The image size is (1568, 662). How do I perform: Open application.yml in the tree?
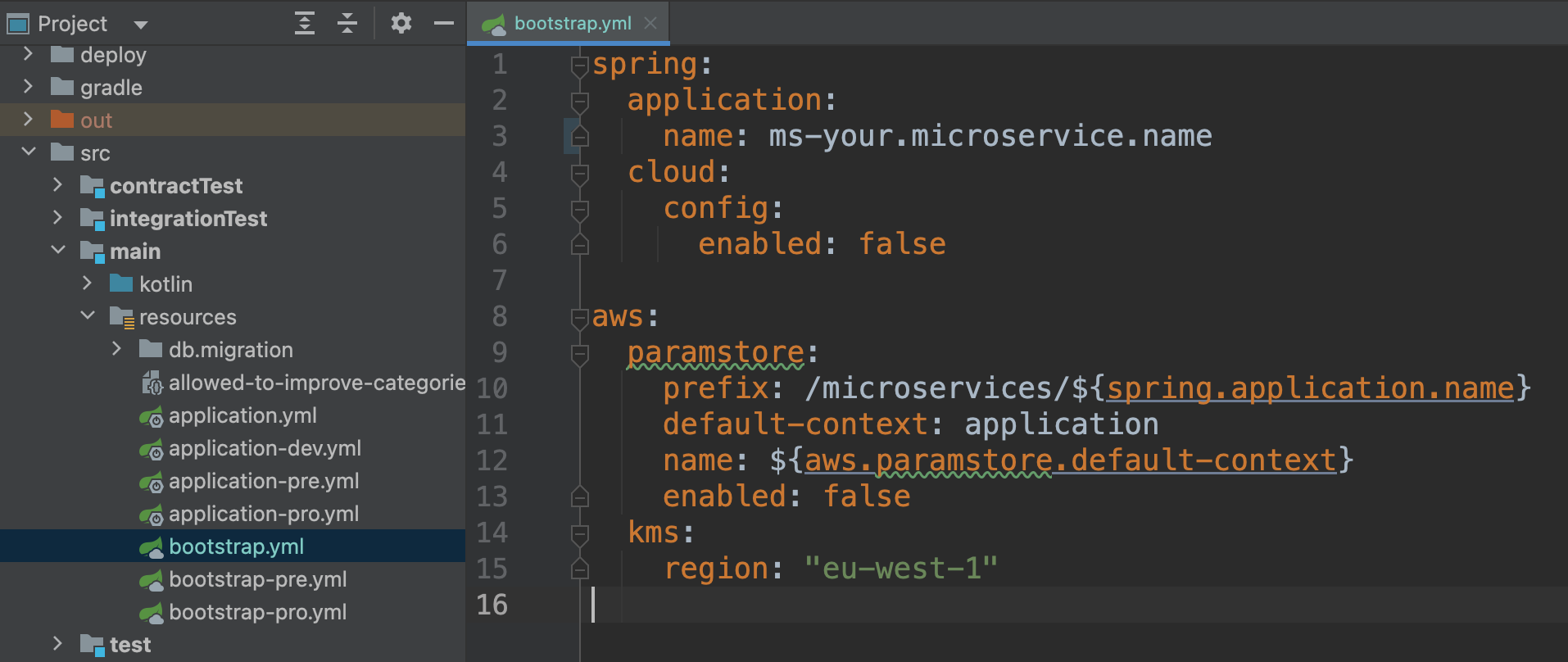pos(242,415)
